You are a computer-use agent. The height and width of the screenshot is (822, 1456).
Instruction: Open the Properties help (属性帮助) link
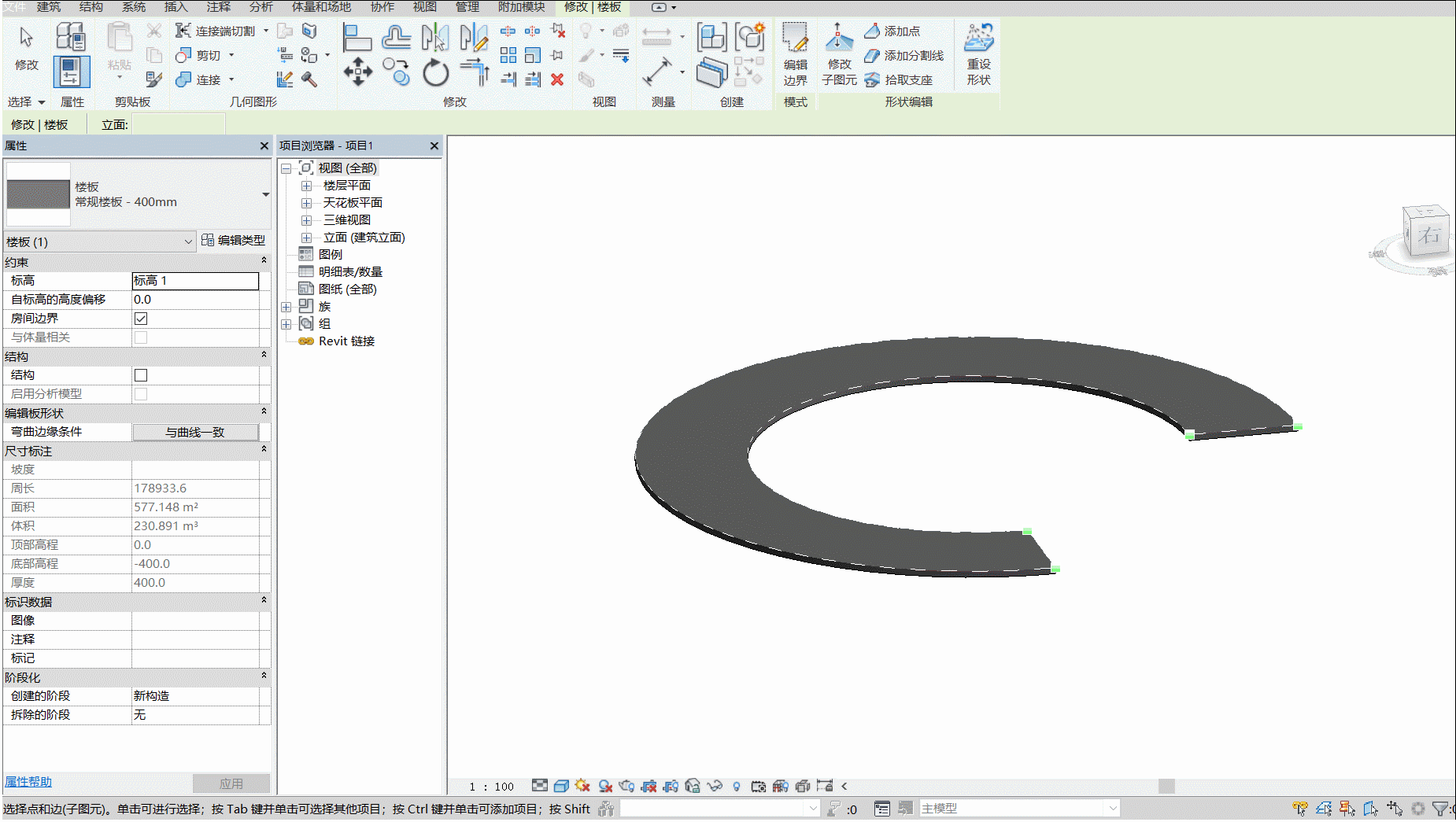pos(28,781)
